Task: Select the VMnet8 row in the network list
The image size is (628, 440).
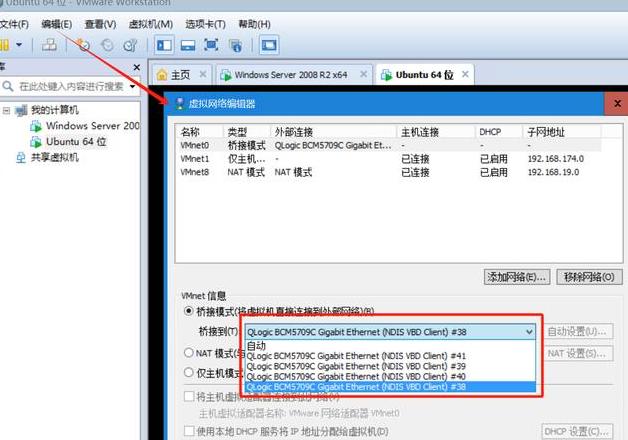Action: click(388, 172)
